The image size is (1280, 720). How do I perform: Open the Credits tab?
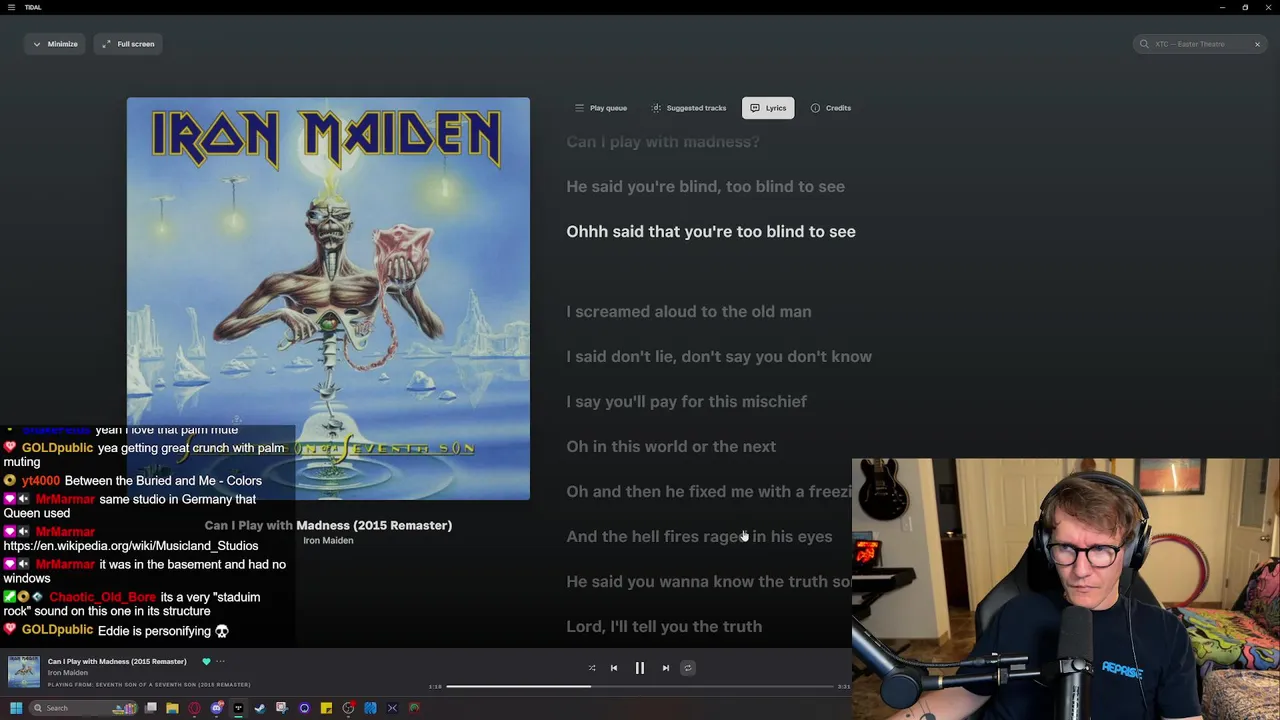point(831,108)
